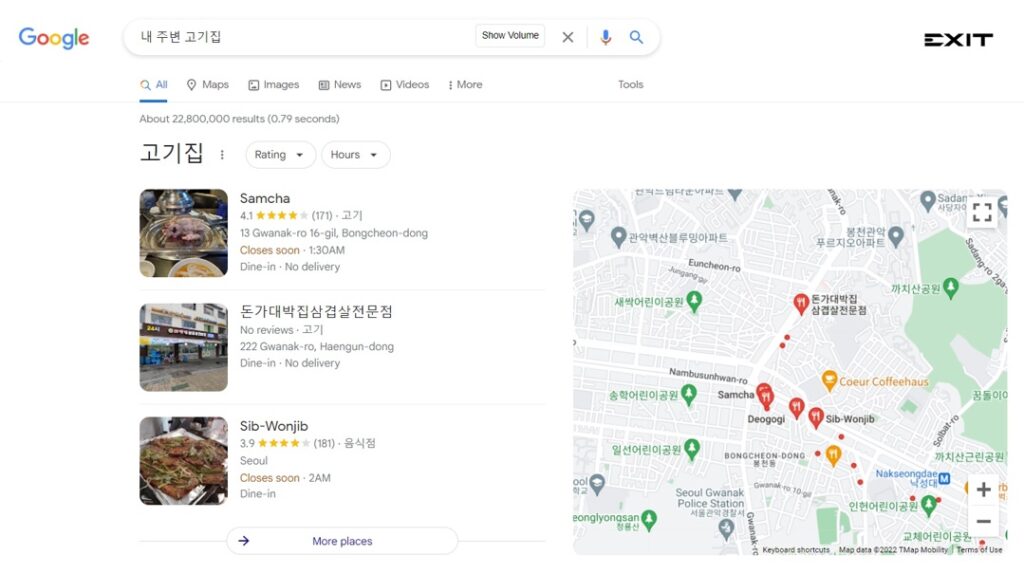Open the map Terms of Use link
Viewport: 1024px width, 574px height.
(979, 550)
